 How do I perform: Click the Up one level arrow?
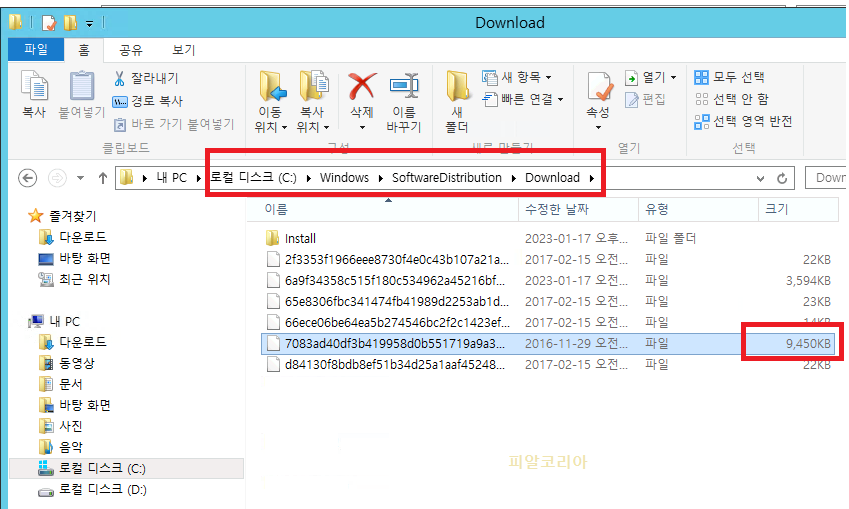click(103, 178)
